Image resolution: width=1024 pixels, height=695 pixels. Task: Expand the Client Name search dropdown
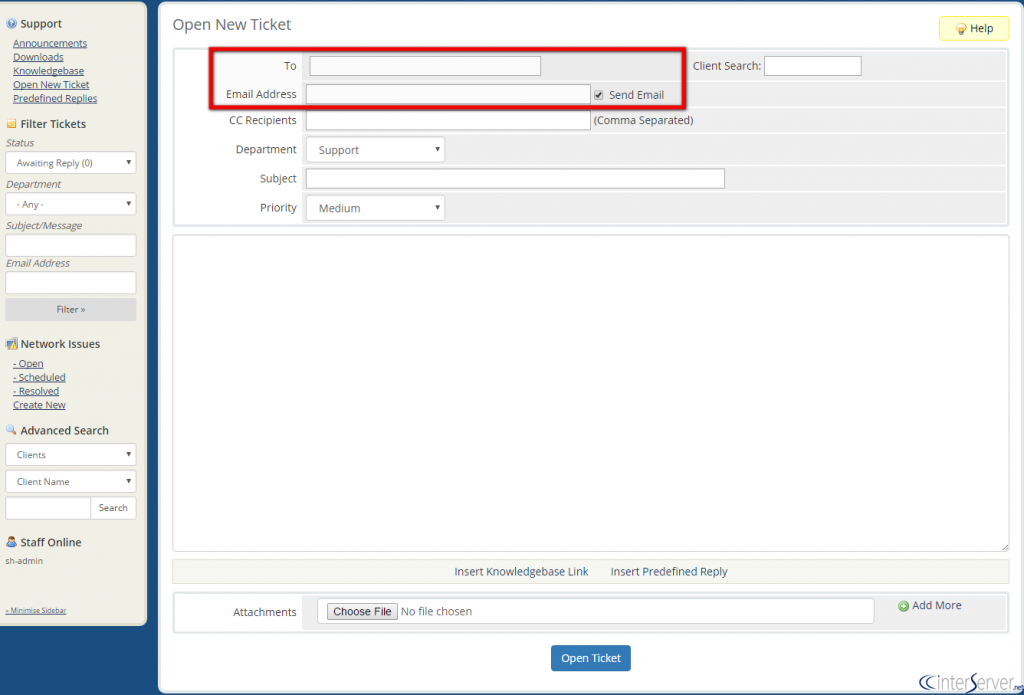[x=71, y=481]
